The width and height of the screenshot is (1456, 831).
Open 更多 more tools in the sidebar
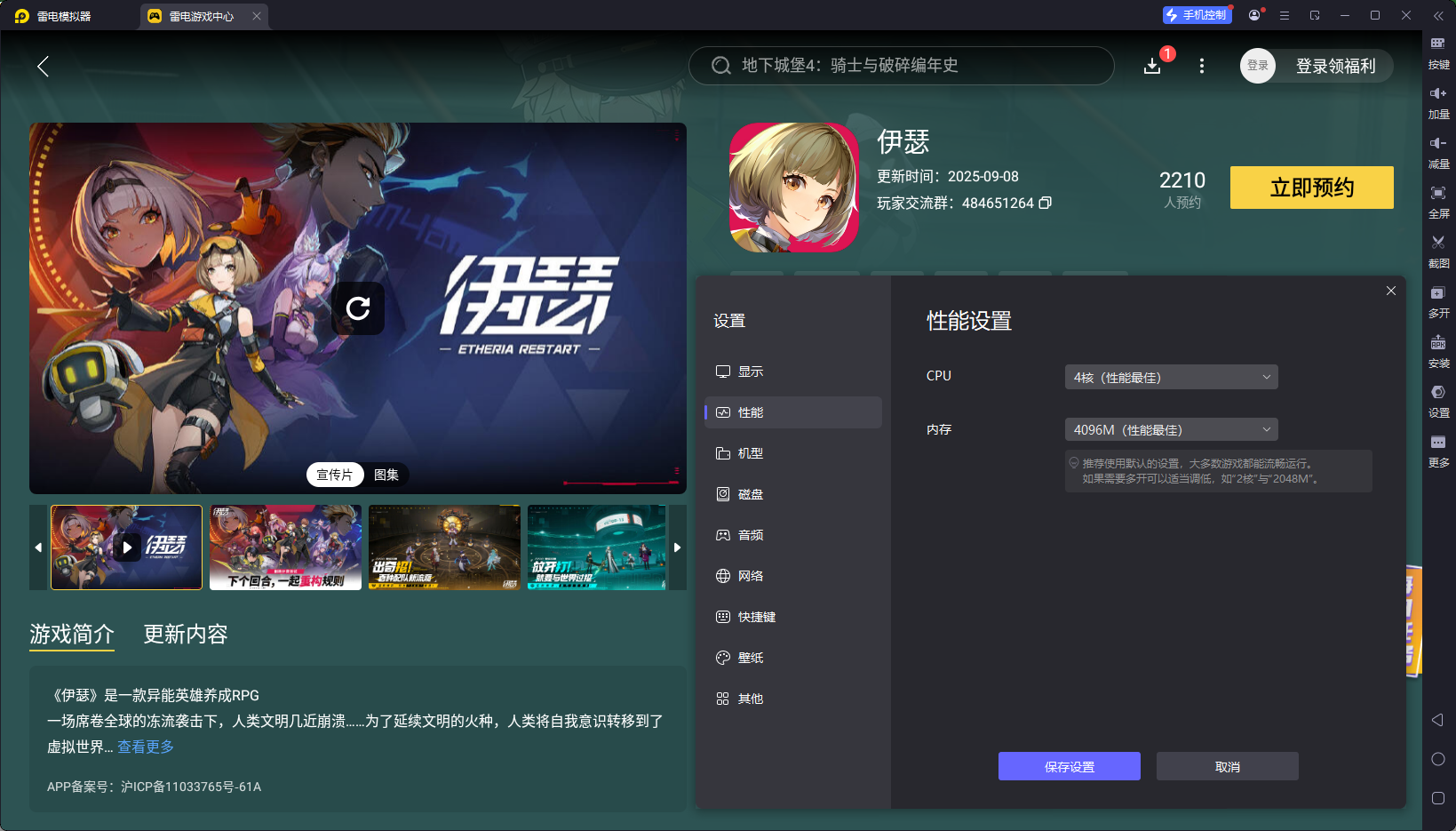click(x=1438, y=451)
